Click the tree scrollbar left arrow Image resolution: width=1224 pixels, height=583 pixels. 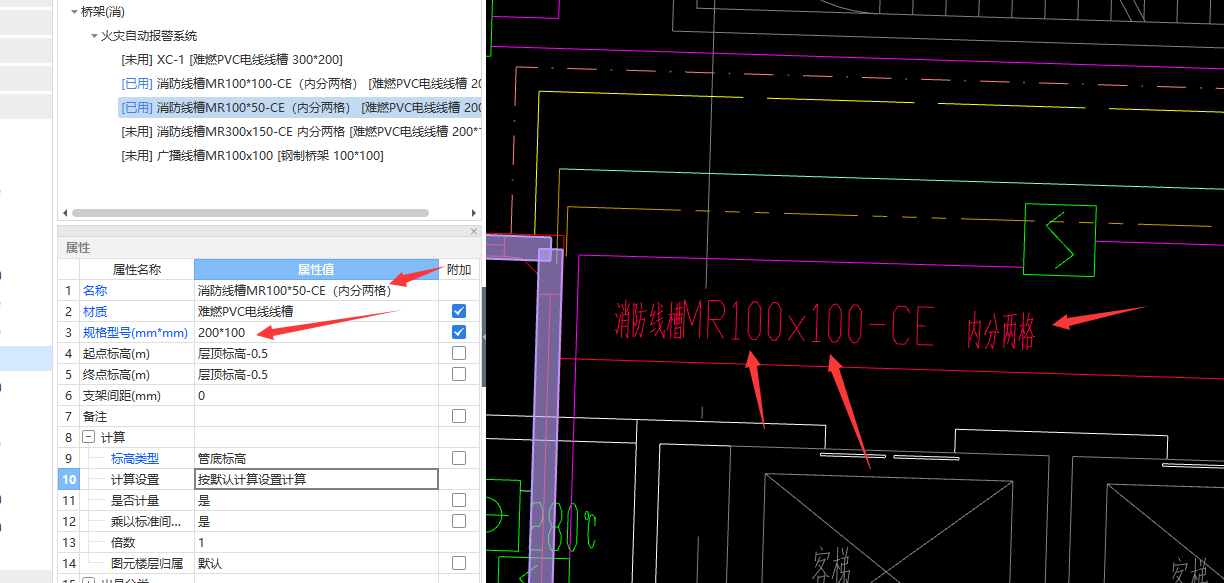65,213
